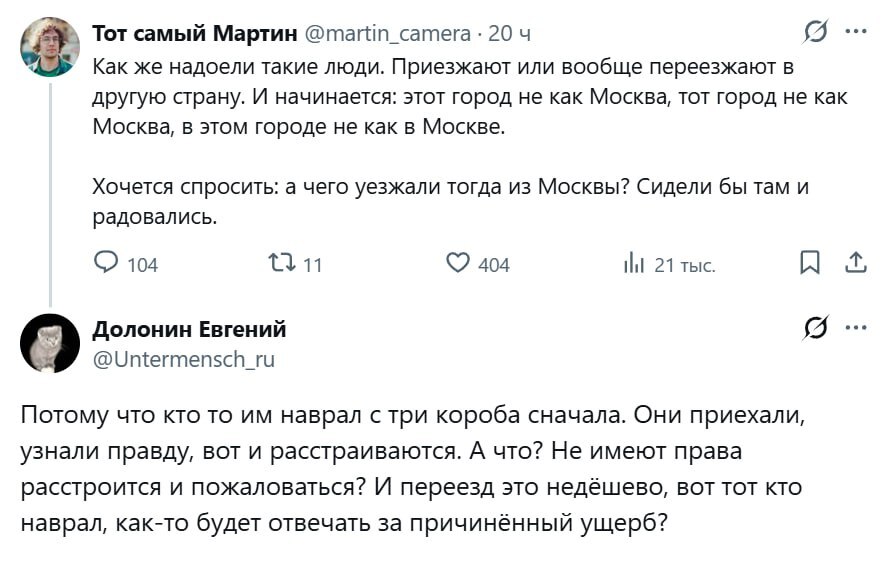This screenshot has width=891, height=561.
Task: Open more options on Martin's tweet
Action: point(856,32)
